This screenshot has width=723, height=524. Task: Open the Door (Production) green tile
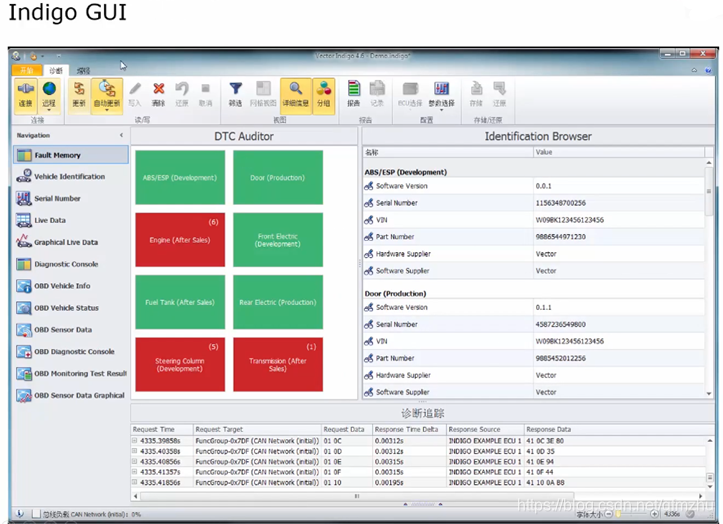tap(278, 178)
